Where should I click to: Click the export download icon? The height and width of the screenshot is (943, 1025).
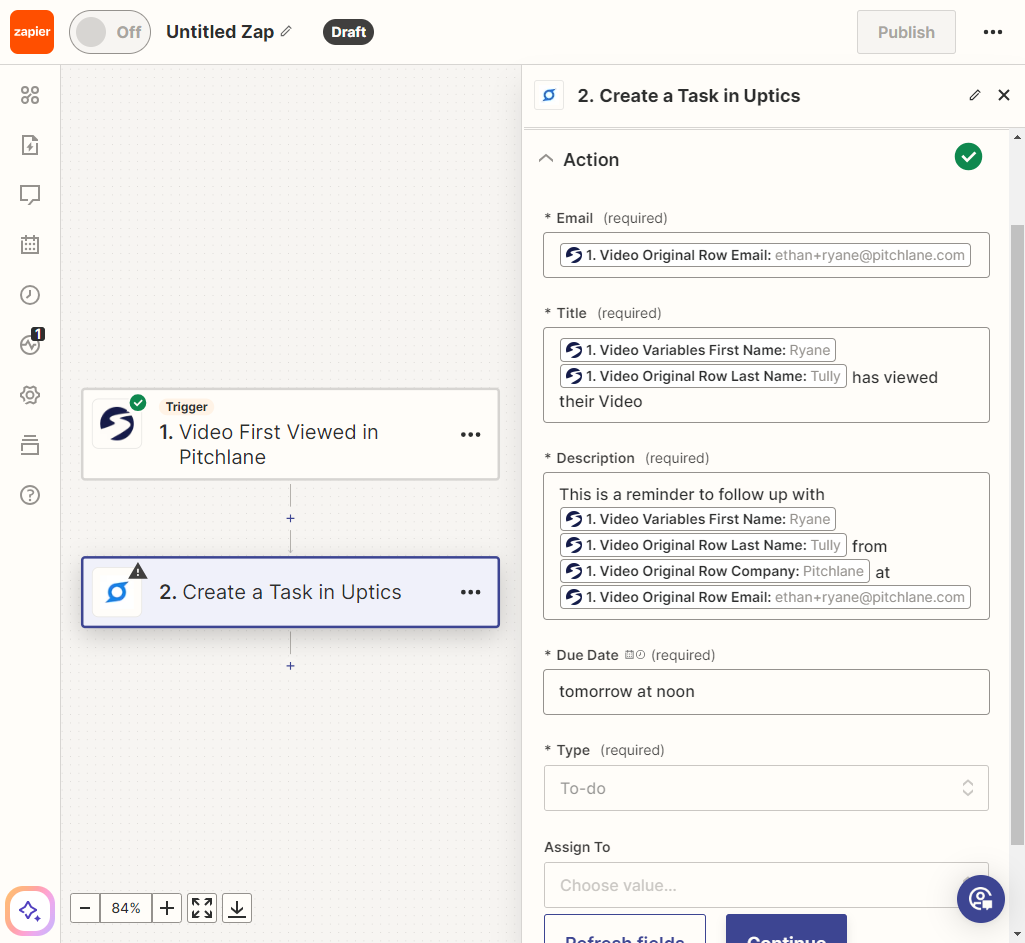237,908
